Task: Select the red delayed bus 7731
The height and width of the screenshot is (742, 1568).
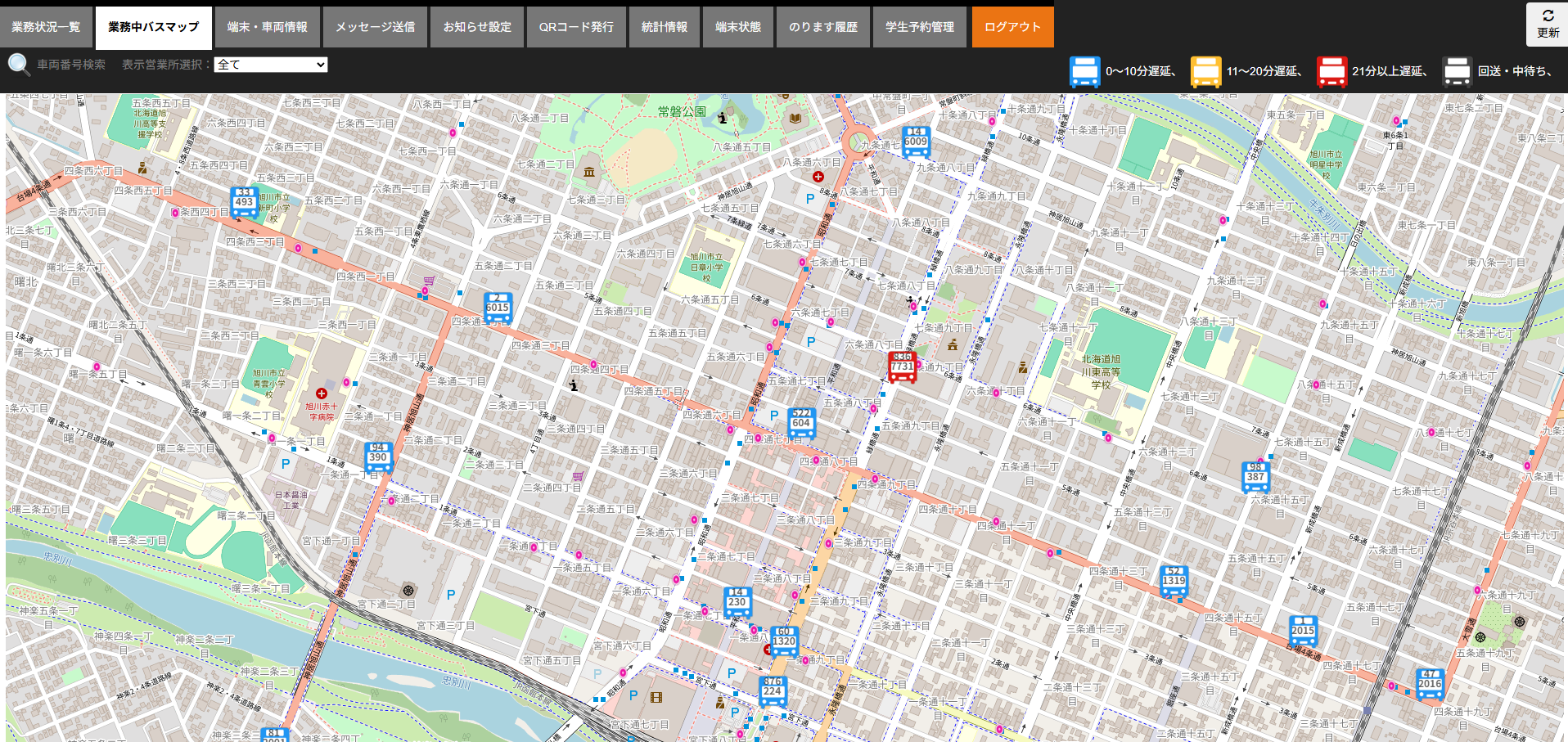Action: point(902,367)
